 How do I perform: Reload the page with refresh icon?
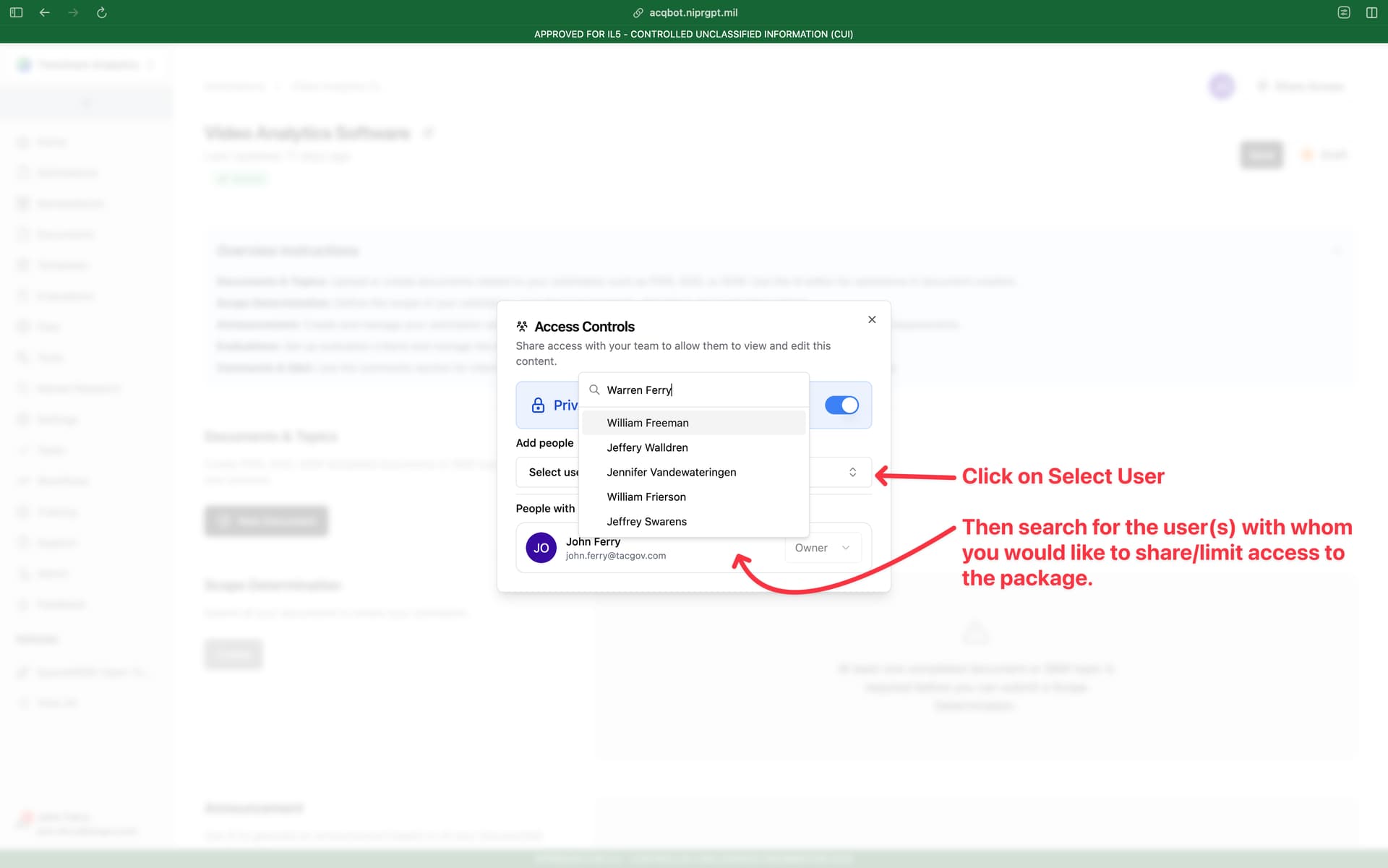tap(102, 12)
